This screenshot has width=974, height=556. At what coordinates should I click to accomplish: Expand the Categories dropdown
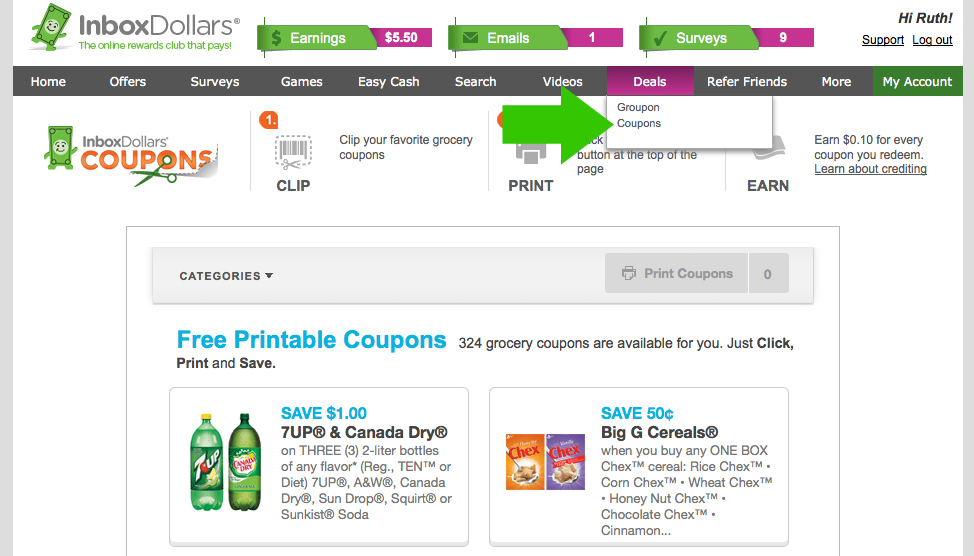[226, 276]
